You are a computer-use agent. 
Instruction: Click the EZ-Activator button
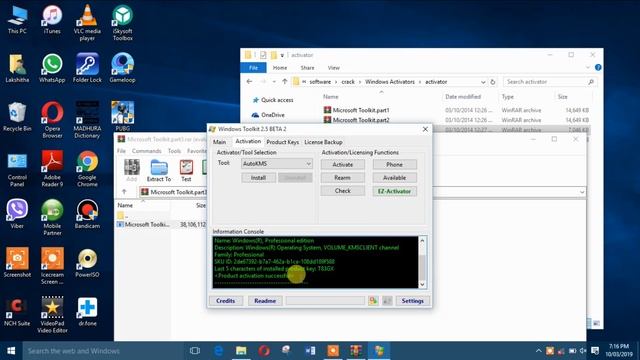click(394, 191)
